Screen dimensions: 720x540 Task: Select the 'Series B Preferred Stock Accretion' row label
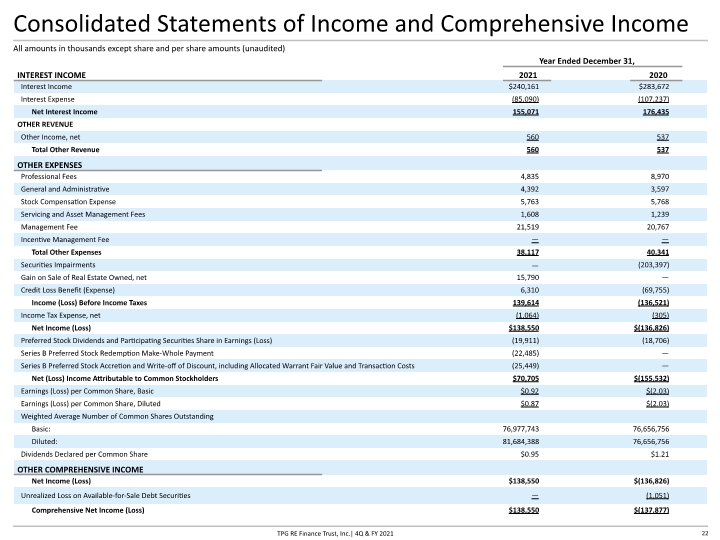point(217,366)
